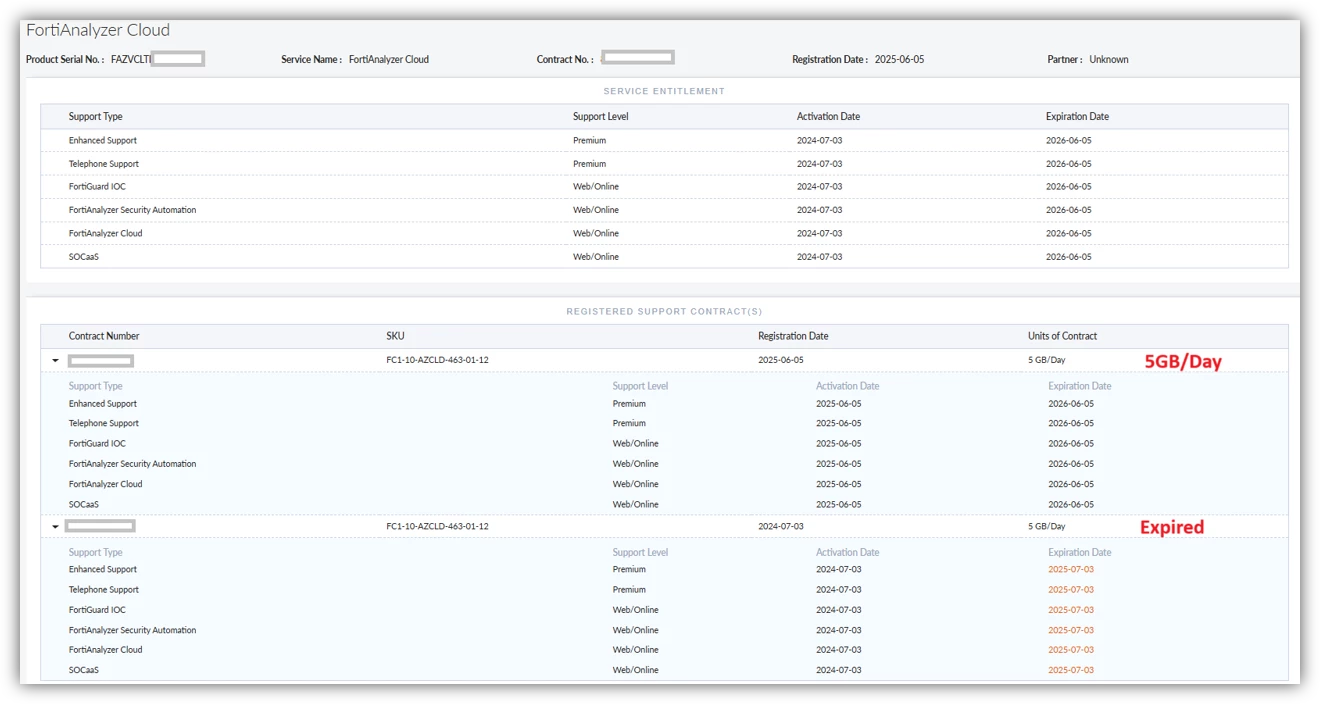Screen dimensions: 1320x704
Task: Select FortiGuard IOC row in Service Entitlement table
Action: coord(664,186)
